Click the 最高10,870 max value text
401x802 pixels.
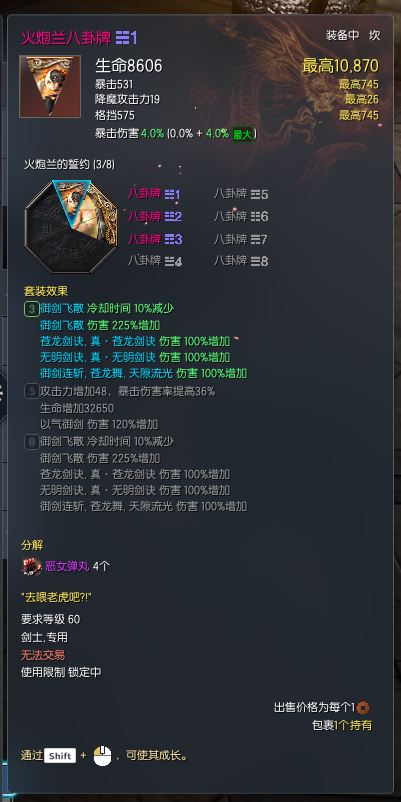341,65
